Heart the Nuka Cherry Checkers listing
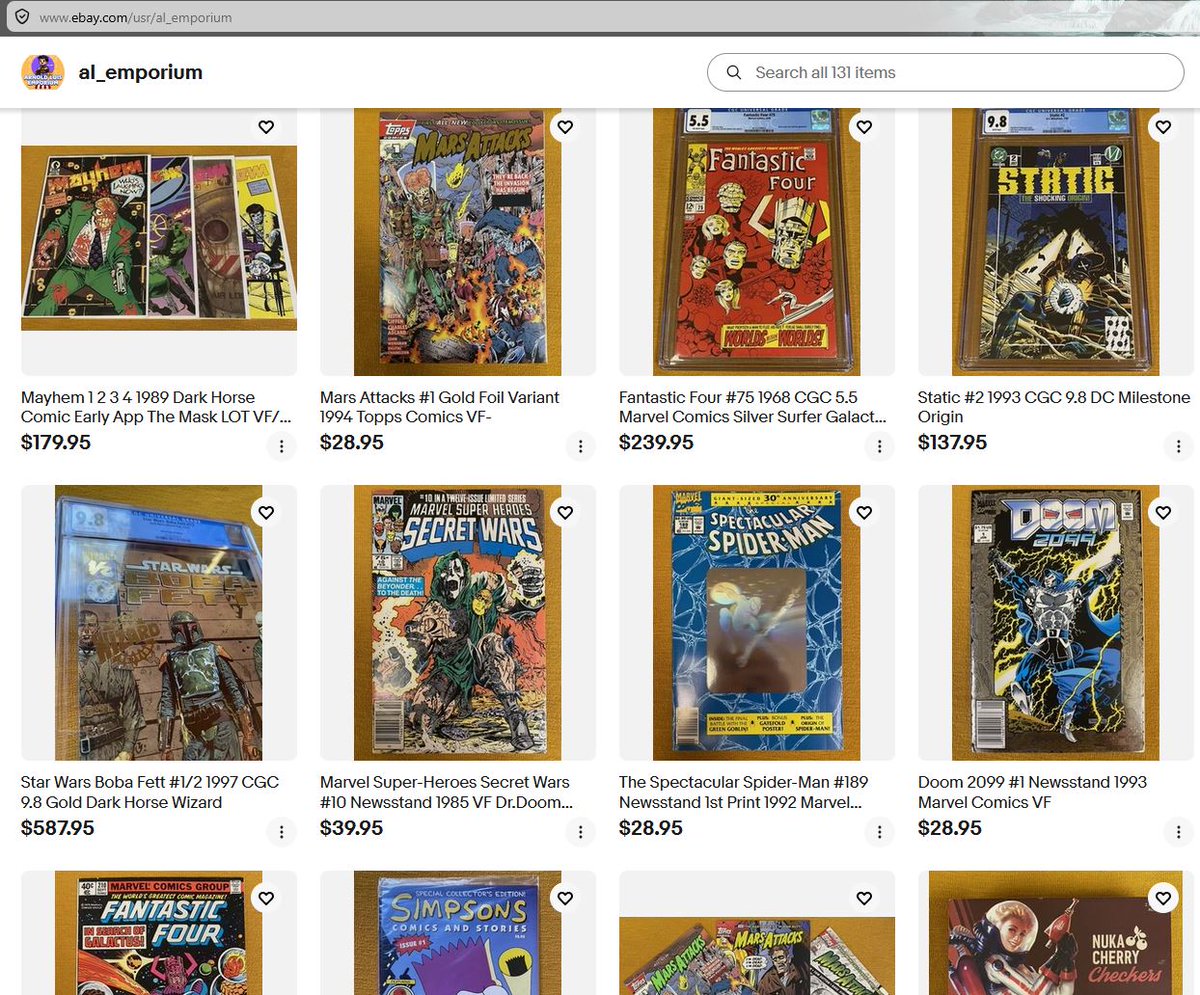The height and width of the screenshot is (995, 1200). (1162, 898)
